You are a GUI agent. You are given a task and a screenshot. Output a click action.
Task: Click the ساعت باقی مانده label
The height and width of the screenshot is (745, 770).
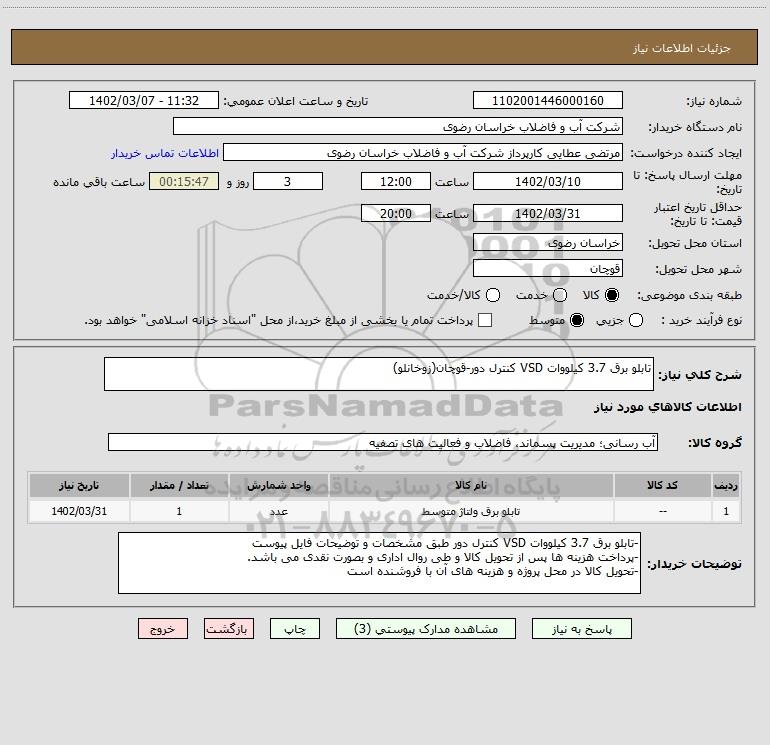point(99,182)
